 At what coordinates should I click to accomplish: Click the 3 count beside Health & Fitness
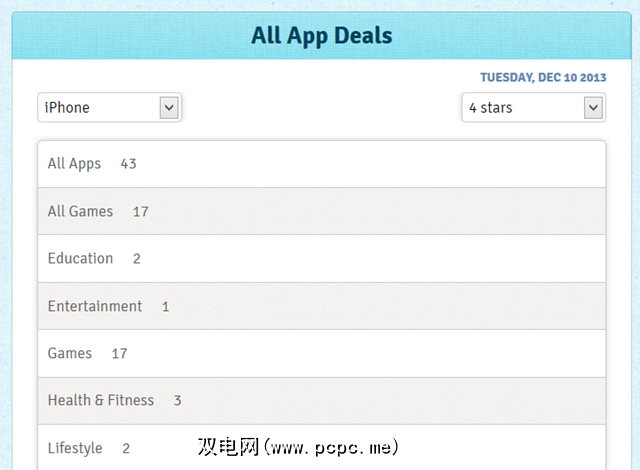pyautogui.click(x=177, y=401)
